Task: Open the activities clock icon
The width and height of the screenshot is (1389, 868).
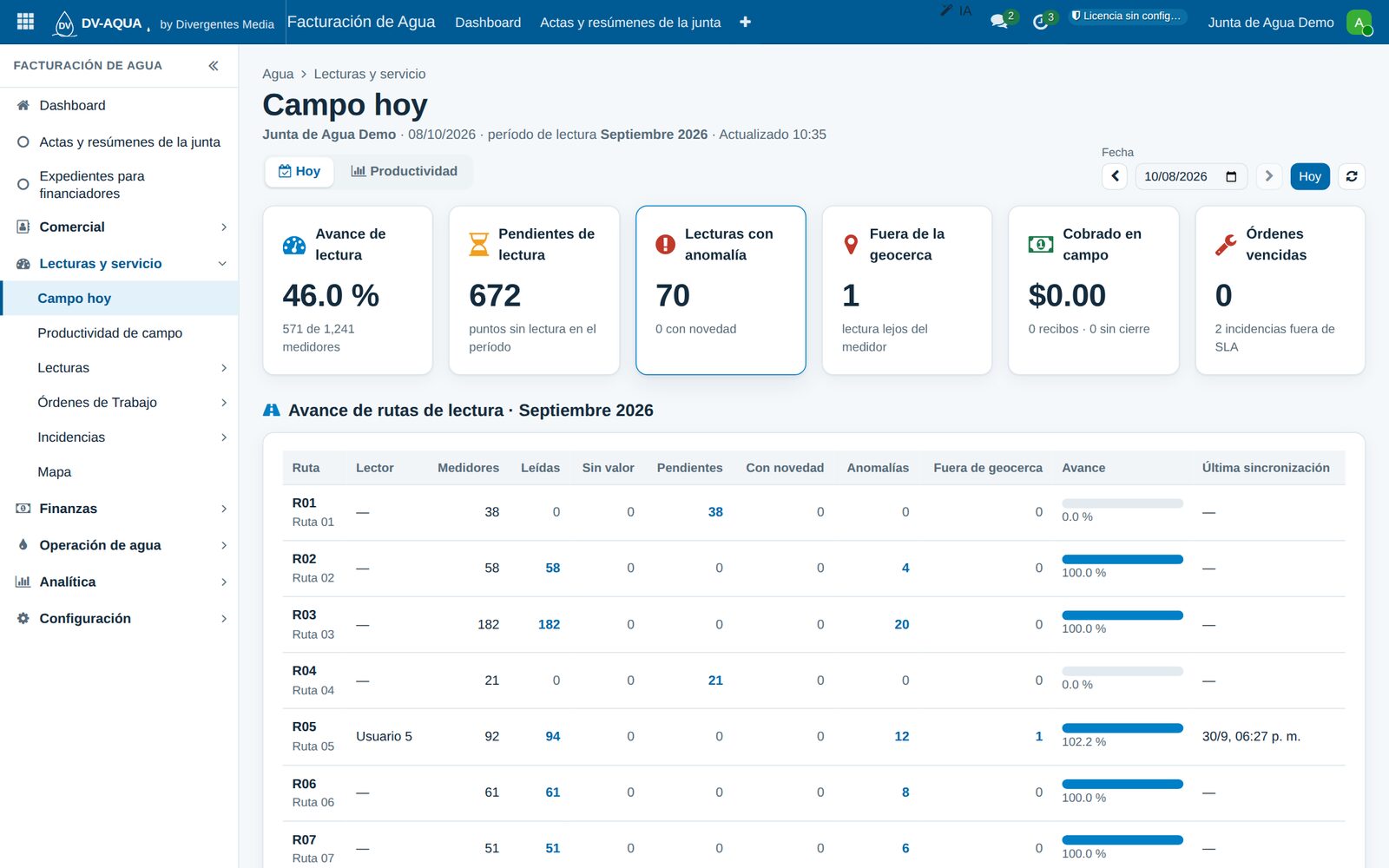Action: [x=1040, y=22]
